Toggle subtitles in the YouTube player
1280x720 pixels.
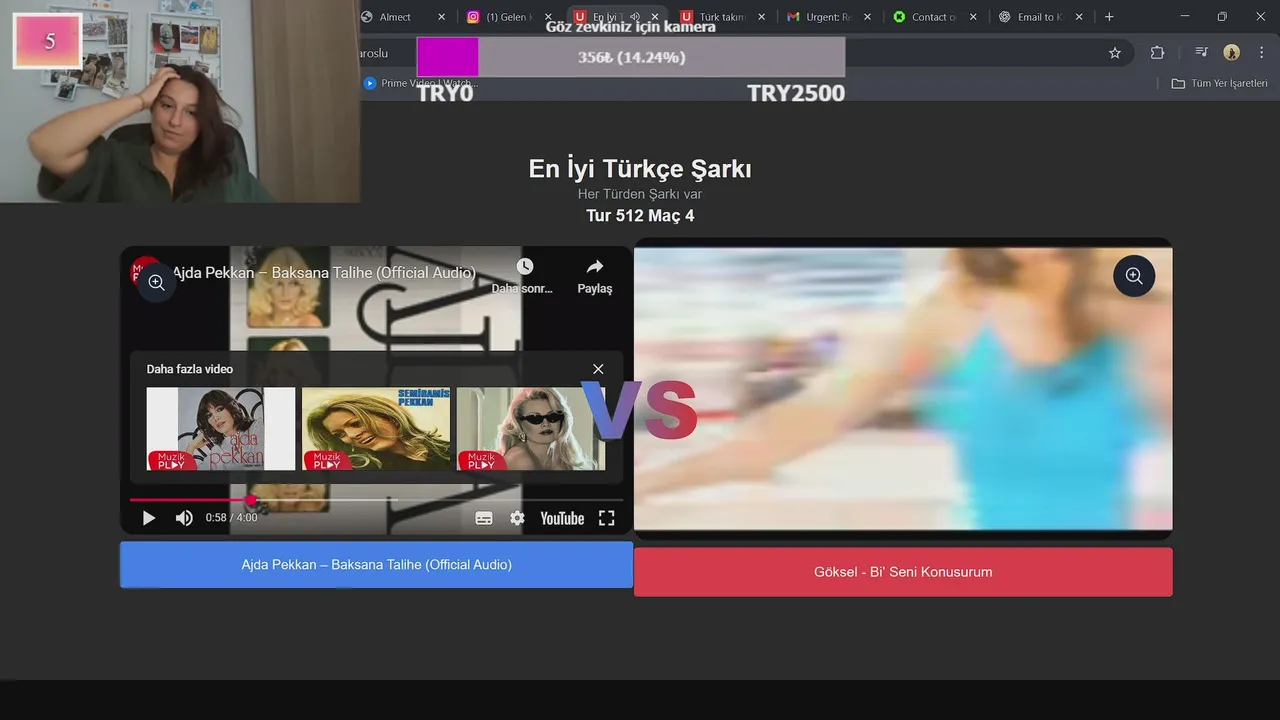pyautogui.click(x=484, y=518)
